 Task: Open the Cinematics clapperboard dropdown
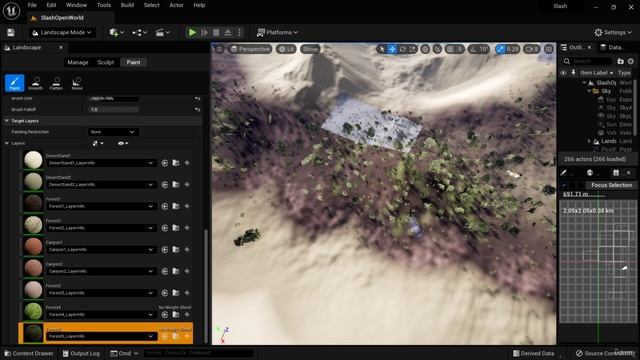click(162, 32)
